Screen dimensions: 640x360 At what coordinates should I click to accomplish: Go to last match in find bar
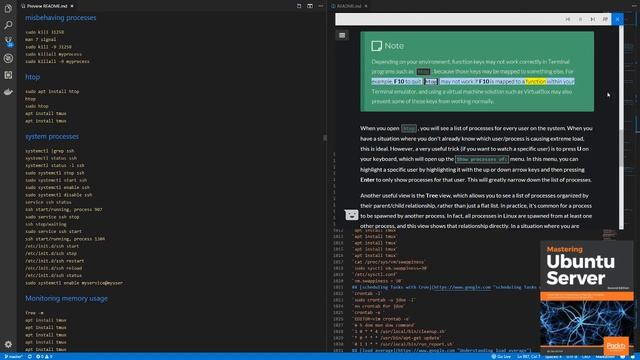click(x=605, y=19)
